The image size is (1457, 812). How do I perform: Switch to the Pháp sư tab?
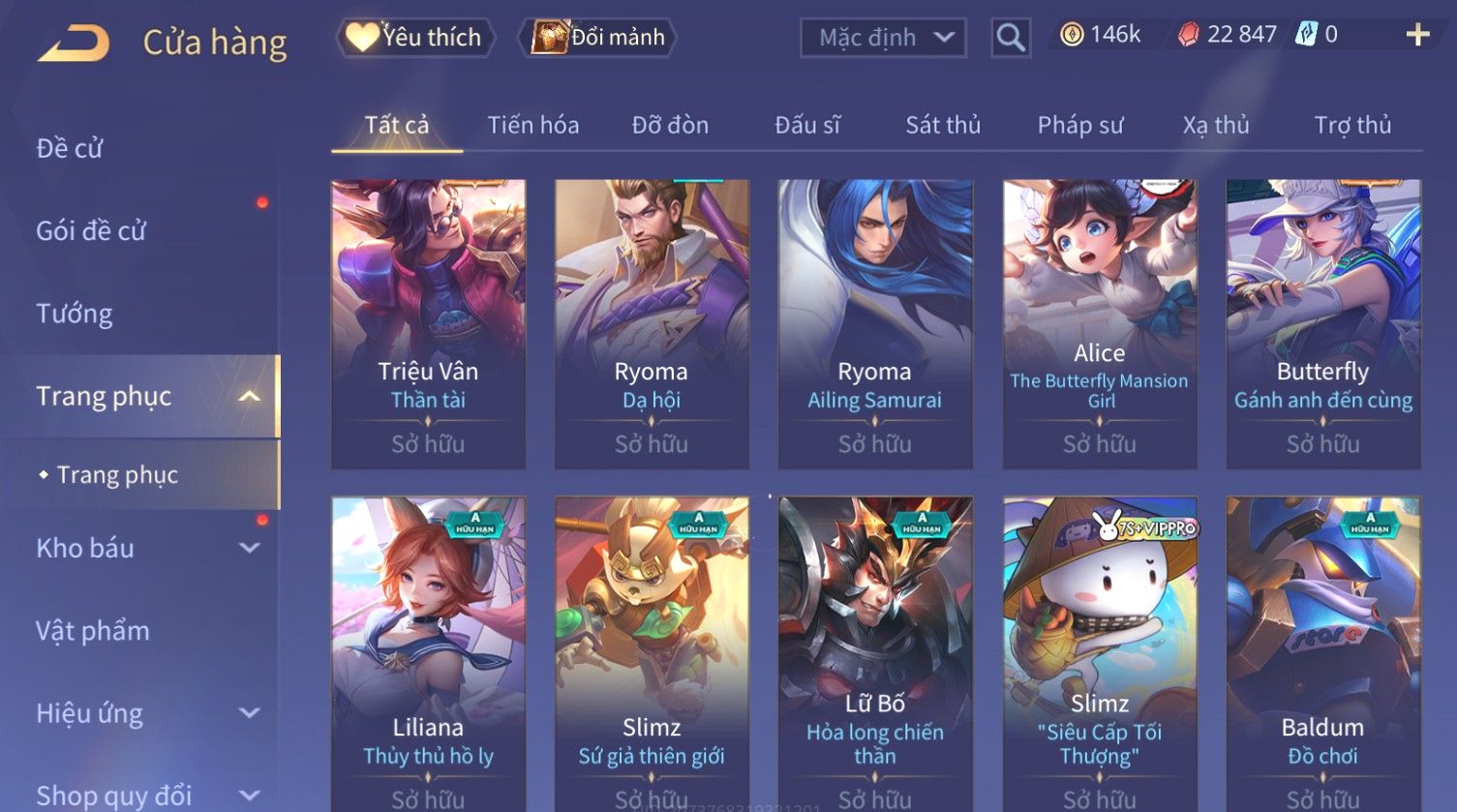(x=1080, y=125)
